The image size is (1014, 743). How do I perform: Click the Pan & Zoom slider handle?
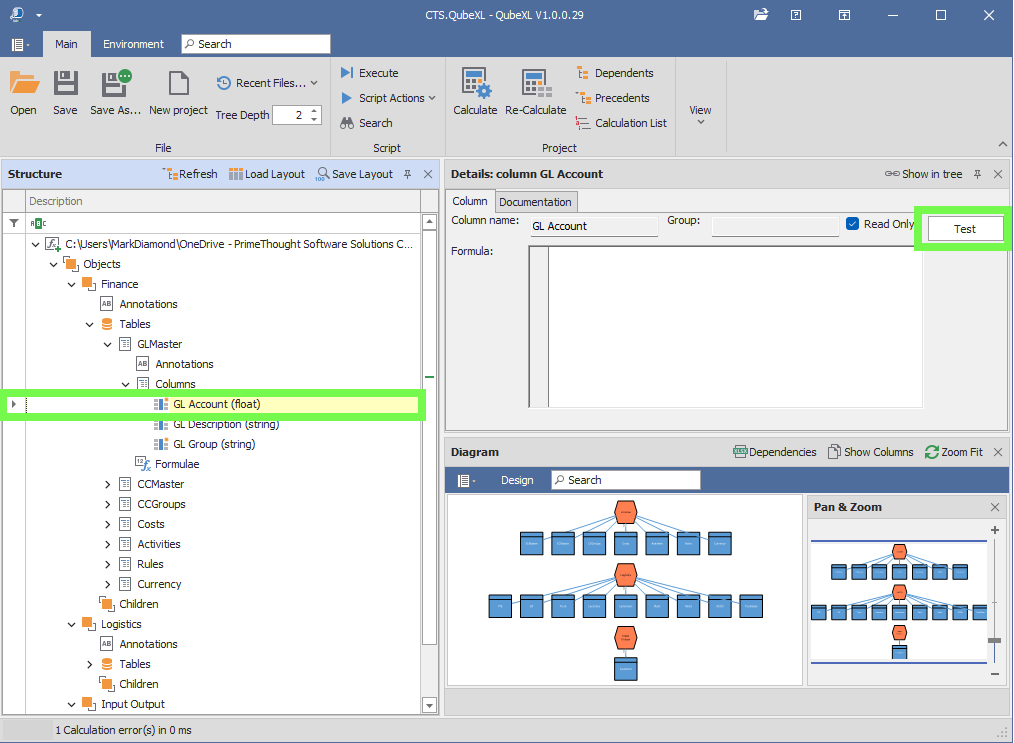[994, 640]
